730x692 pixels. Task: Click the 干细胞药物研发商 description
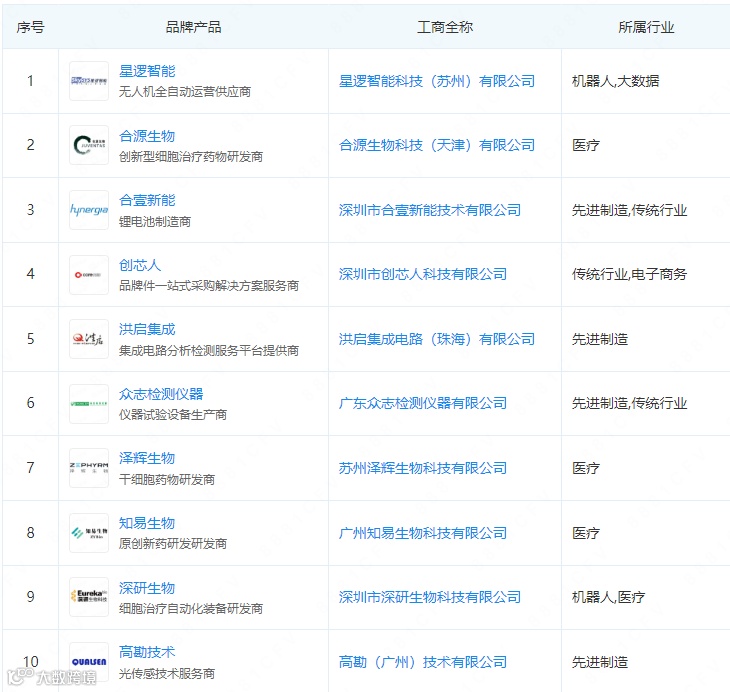point(167,479)
